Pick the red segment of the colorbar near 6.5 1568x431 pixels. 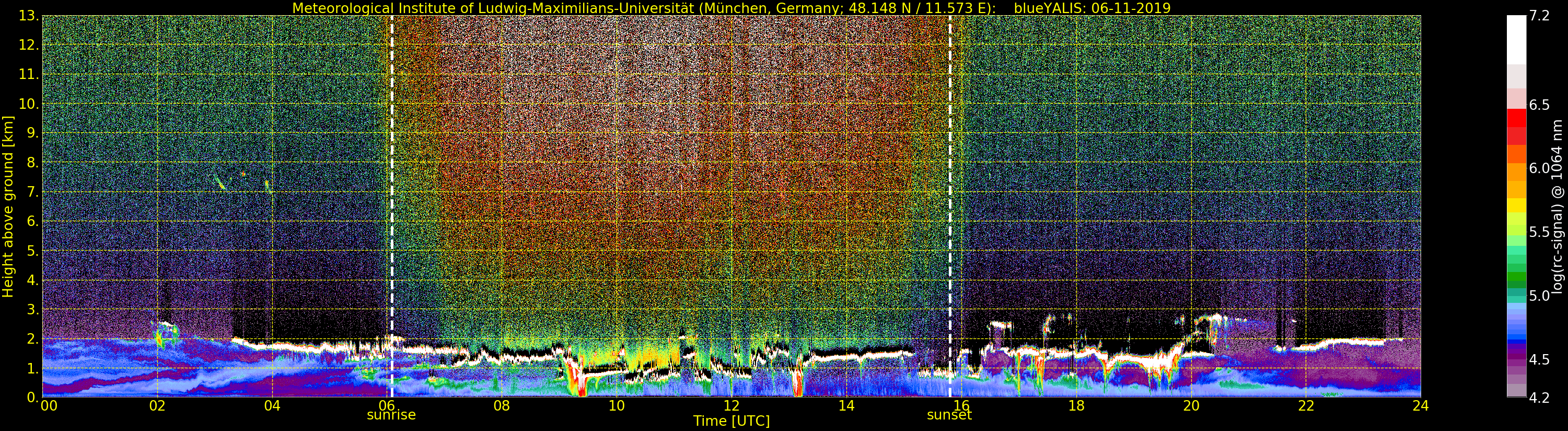tap(1516, 118)
